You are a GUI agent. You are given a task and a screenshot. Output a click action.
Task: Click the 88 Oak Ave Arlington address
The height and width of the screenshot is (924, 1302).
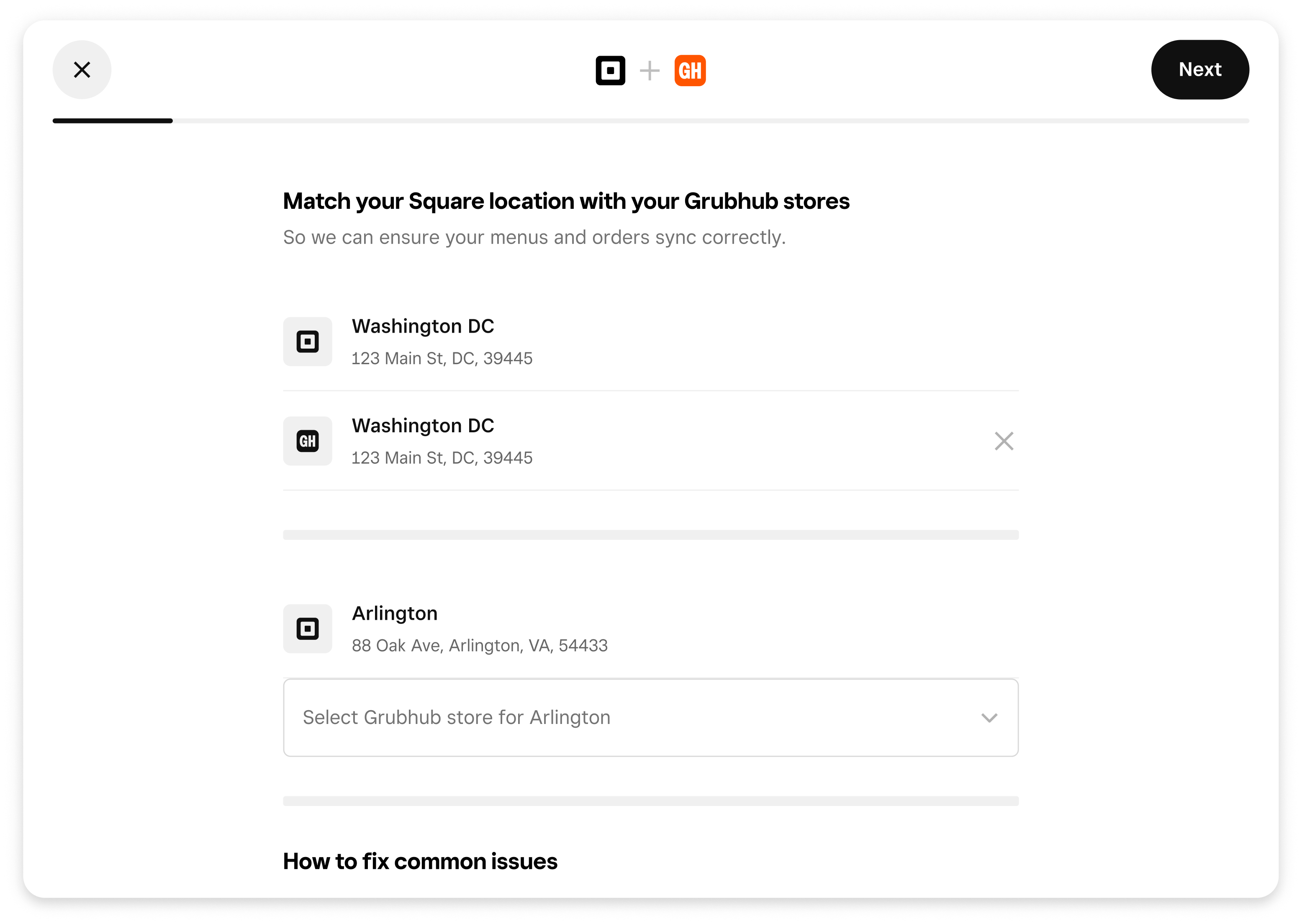coord(479,646)
